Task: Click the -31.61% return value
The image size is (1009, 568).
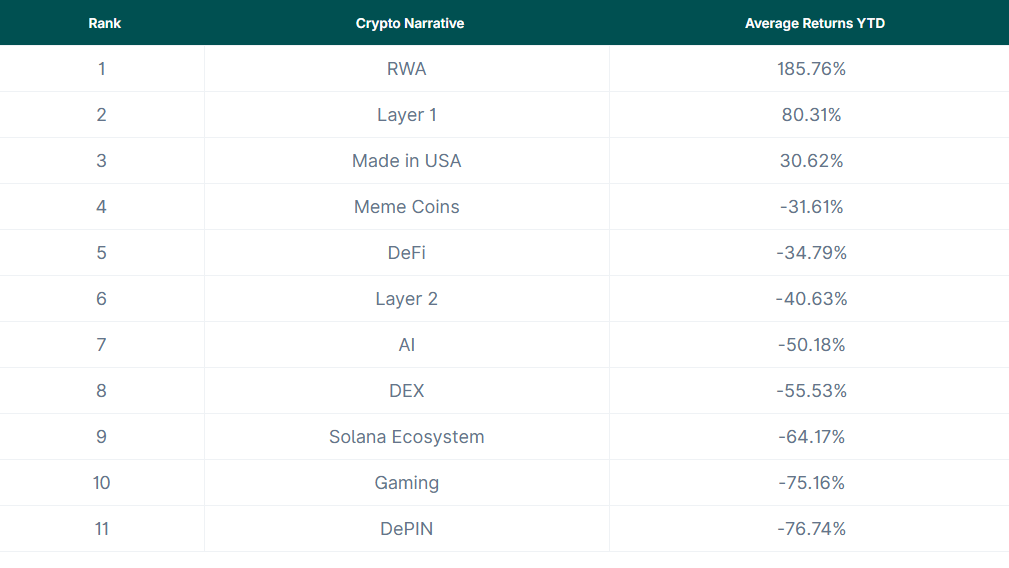Action: tap(811, 207)
